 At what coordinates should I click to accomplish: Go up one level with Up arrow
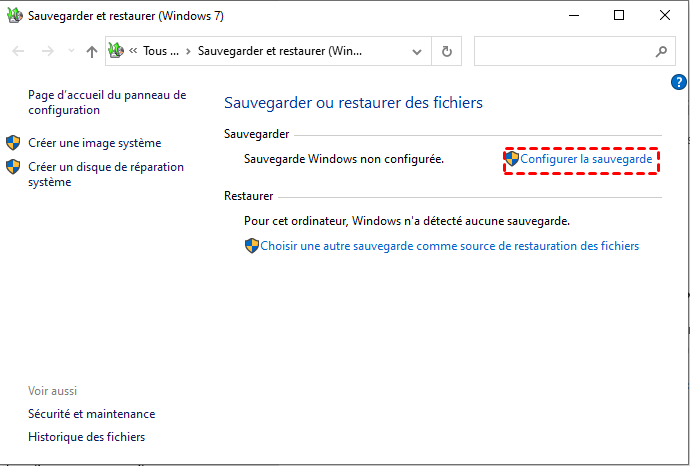[x=92, y=51]
